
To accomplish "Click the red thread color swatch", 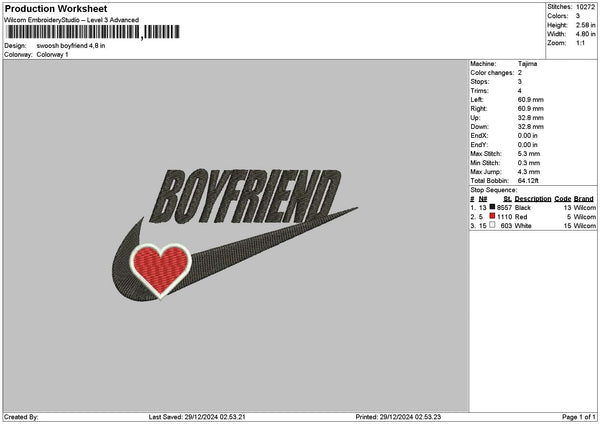I will tap(492, 216).
